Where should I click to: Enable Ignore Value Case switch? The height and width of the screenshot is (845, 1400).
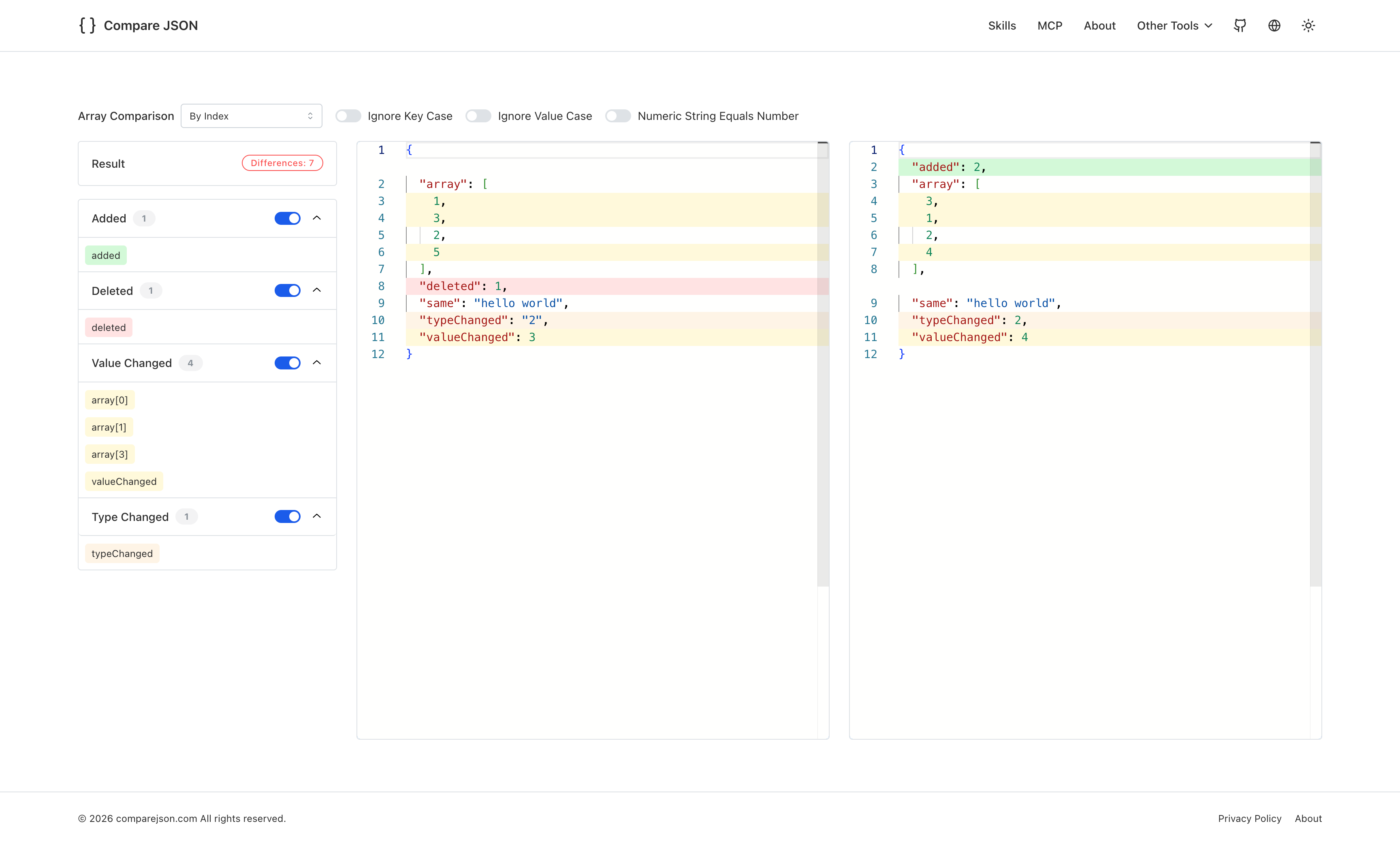point(478,116)
